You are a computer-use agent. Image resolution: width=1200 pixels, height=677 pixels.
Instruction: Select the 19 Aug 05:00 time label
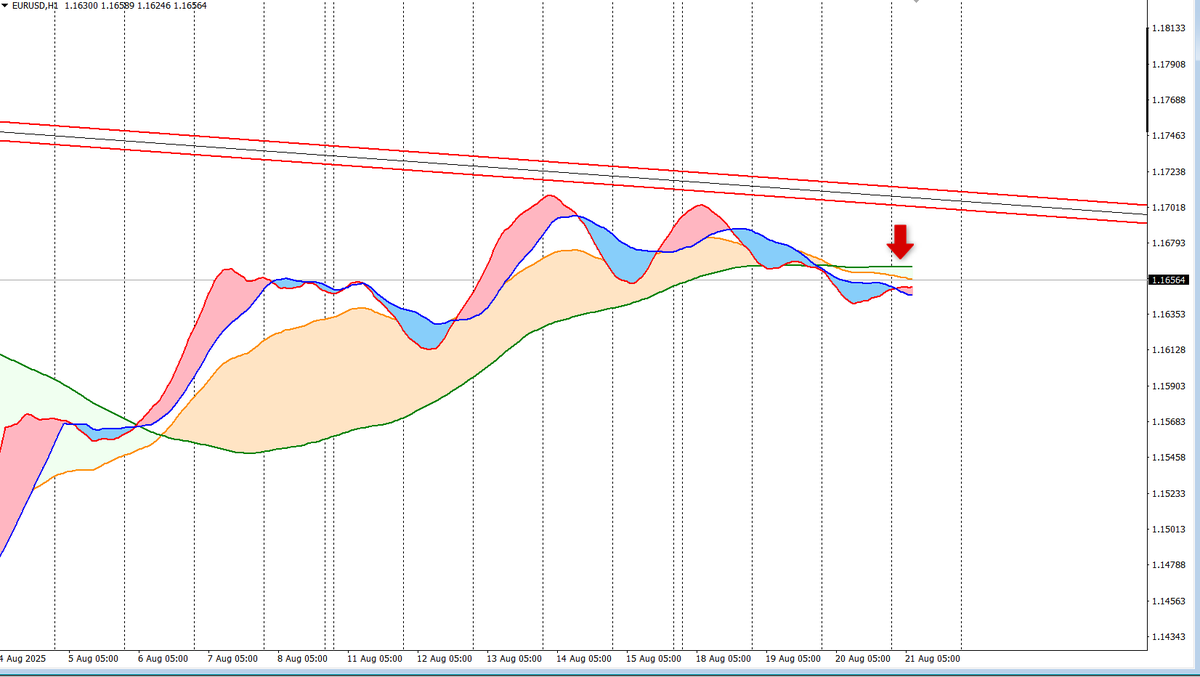click(793, 659)
